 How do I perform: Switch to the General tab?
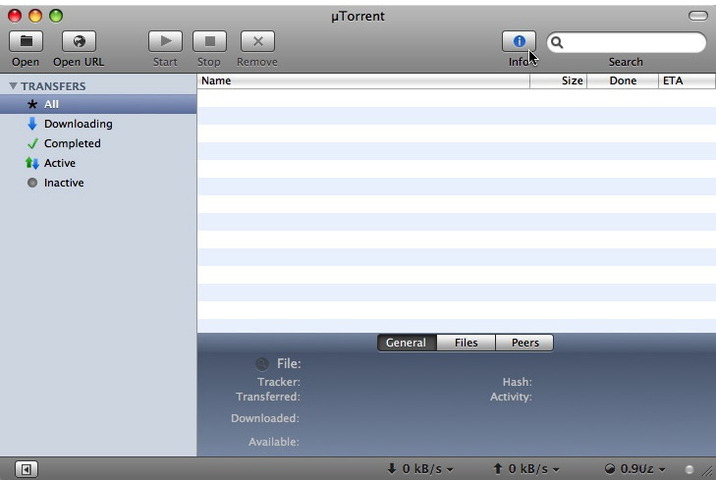(407, 343)
